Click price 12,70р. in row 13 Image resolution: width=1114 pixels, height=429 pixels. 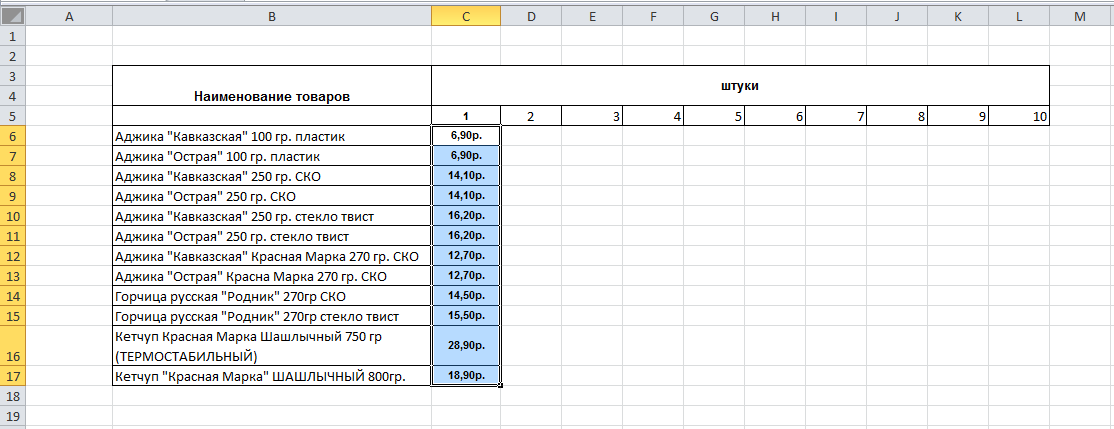tap(466, 276)
